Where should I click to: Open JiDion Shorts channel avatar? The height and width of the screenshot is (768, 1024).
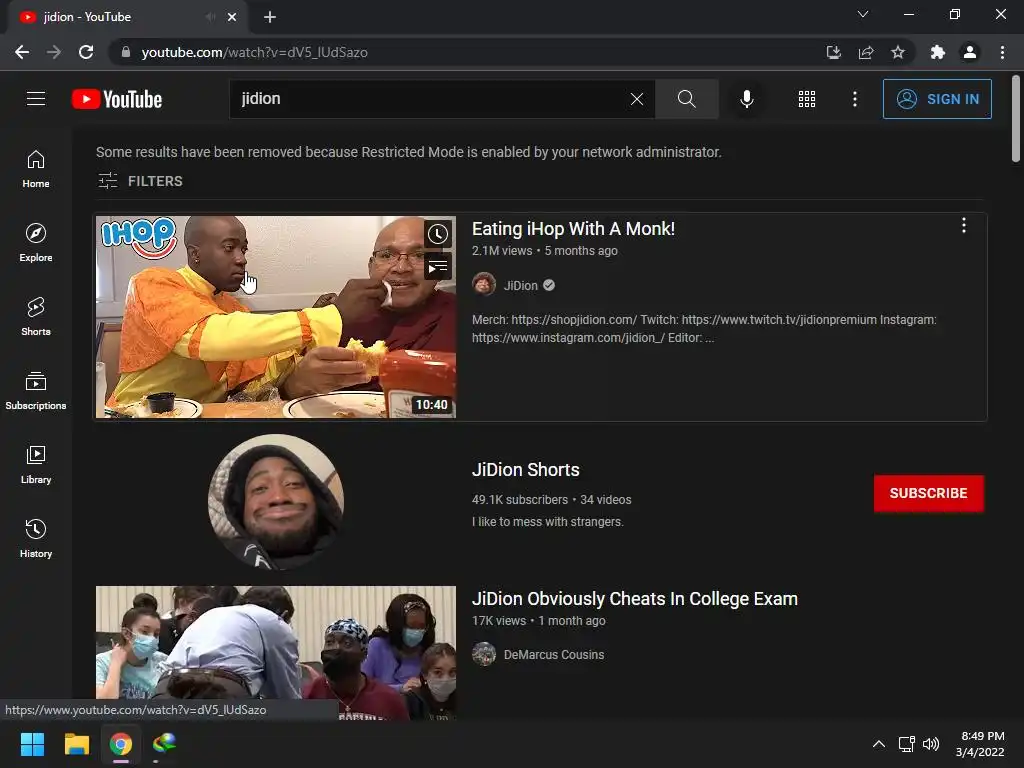[x=276, y=502]
